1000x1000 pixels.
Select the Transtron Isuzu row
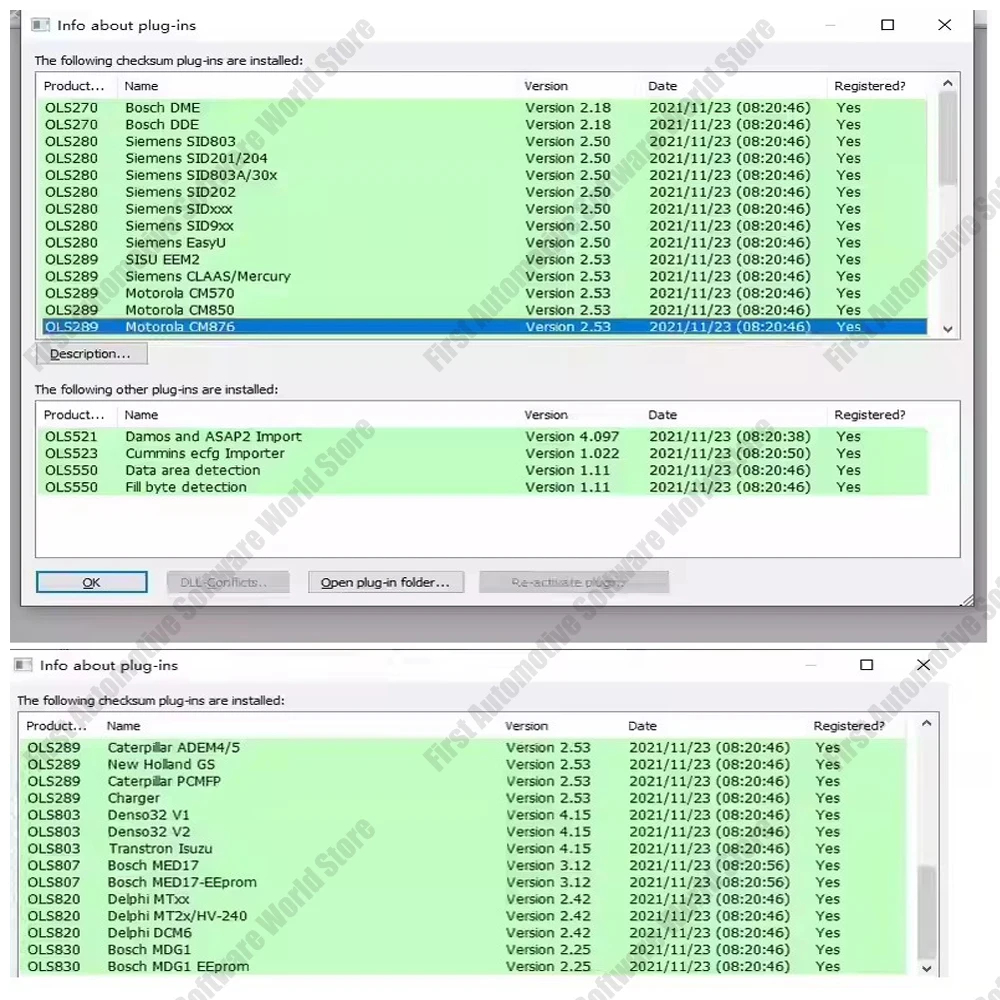pos(465,849)
